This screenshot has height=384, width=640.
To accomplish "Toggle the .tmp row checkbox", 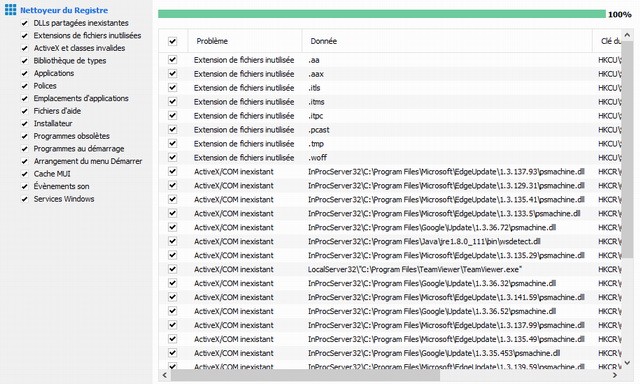I will (x=173, y=144).
